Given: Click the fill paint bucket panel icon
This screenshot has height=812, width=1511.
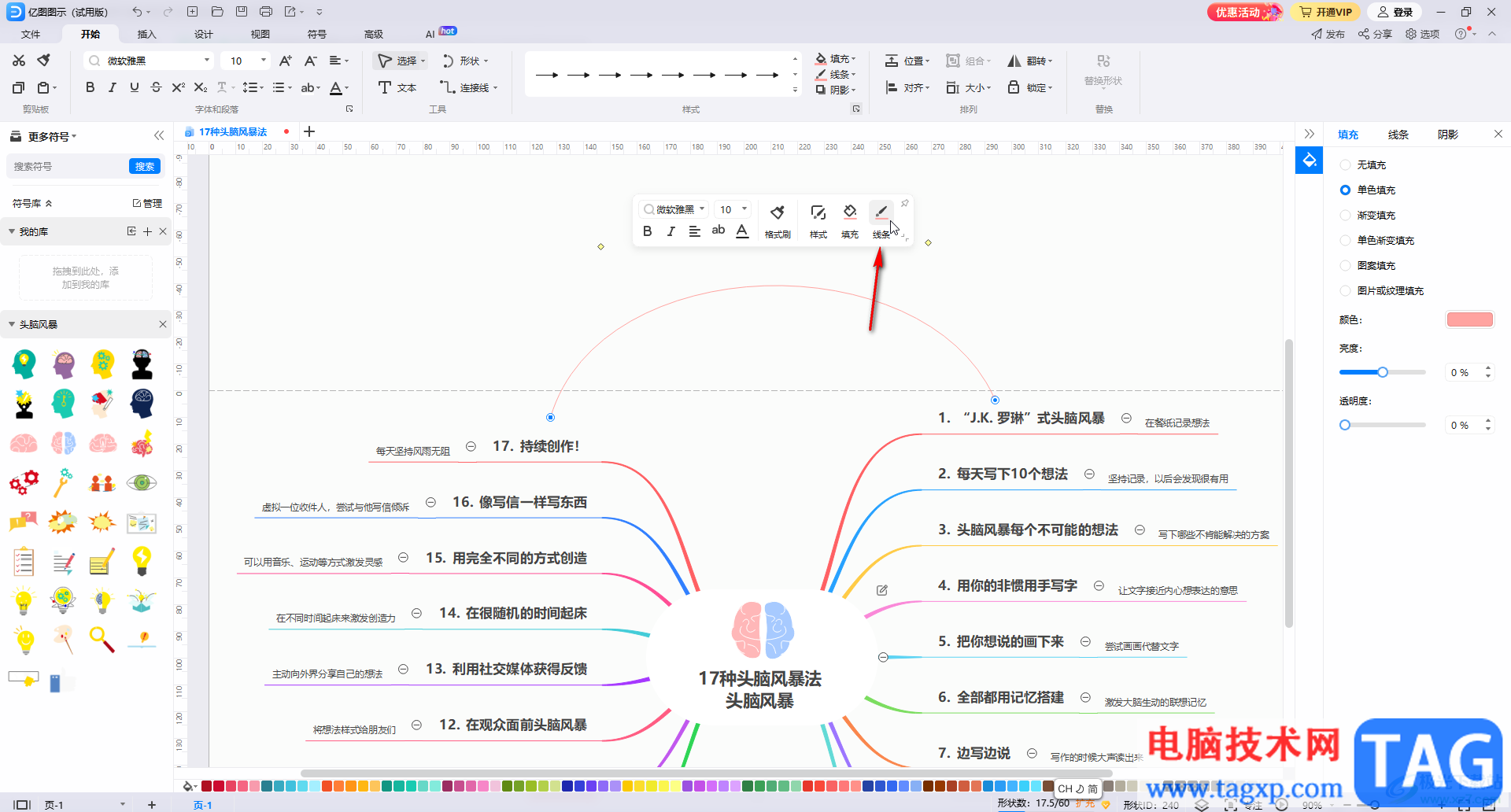Looking at the screenshot, I should tap(1310, 161).
